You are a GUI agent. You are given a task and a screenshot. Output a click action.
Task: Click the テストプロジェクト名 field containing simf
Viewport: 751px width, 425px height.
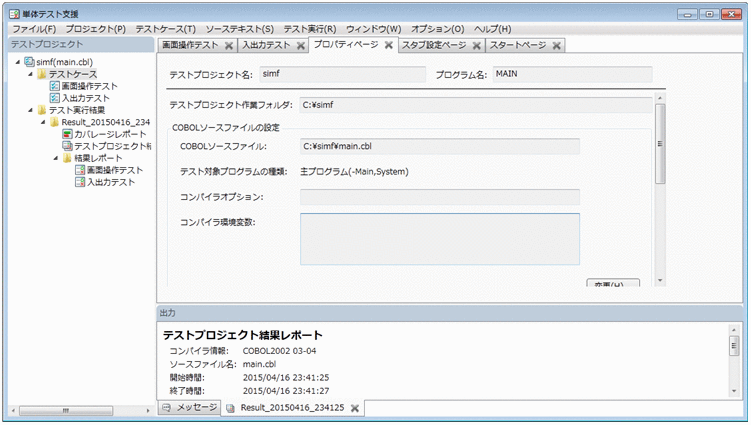coord(342,74)
